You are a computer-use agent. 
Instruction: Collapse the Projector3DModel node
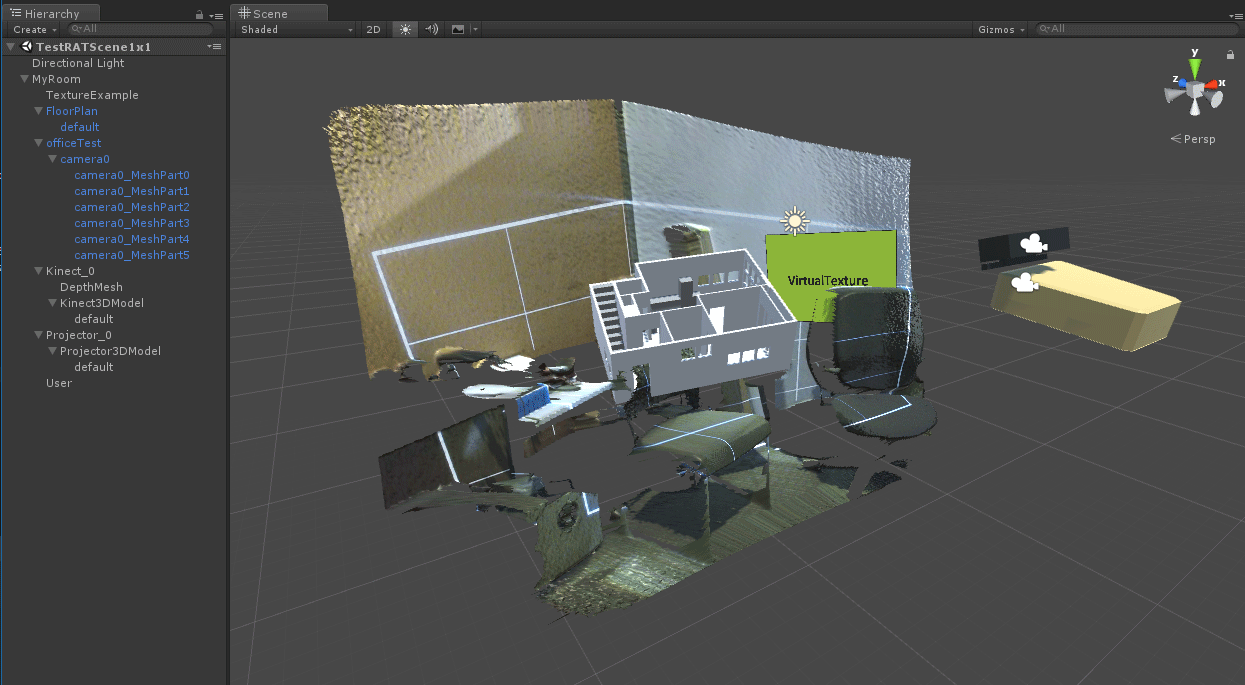click(x=53, y=351)
